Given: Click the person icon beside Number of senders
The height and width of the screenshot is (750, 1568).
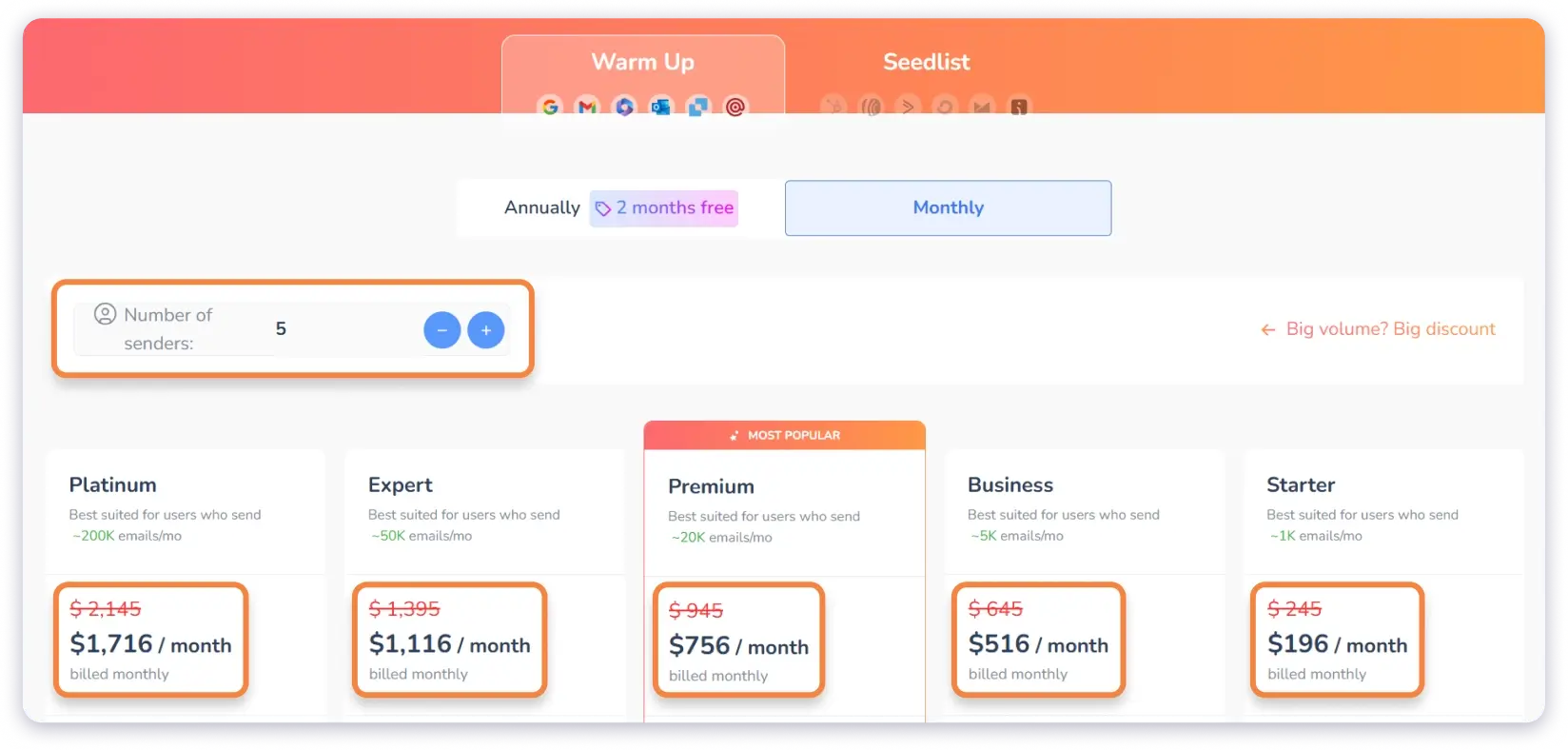Looking at the screenshot, I should 107,315.
